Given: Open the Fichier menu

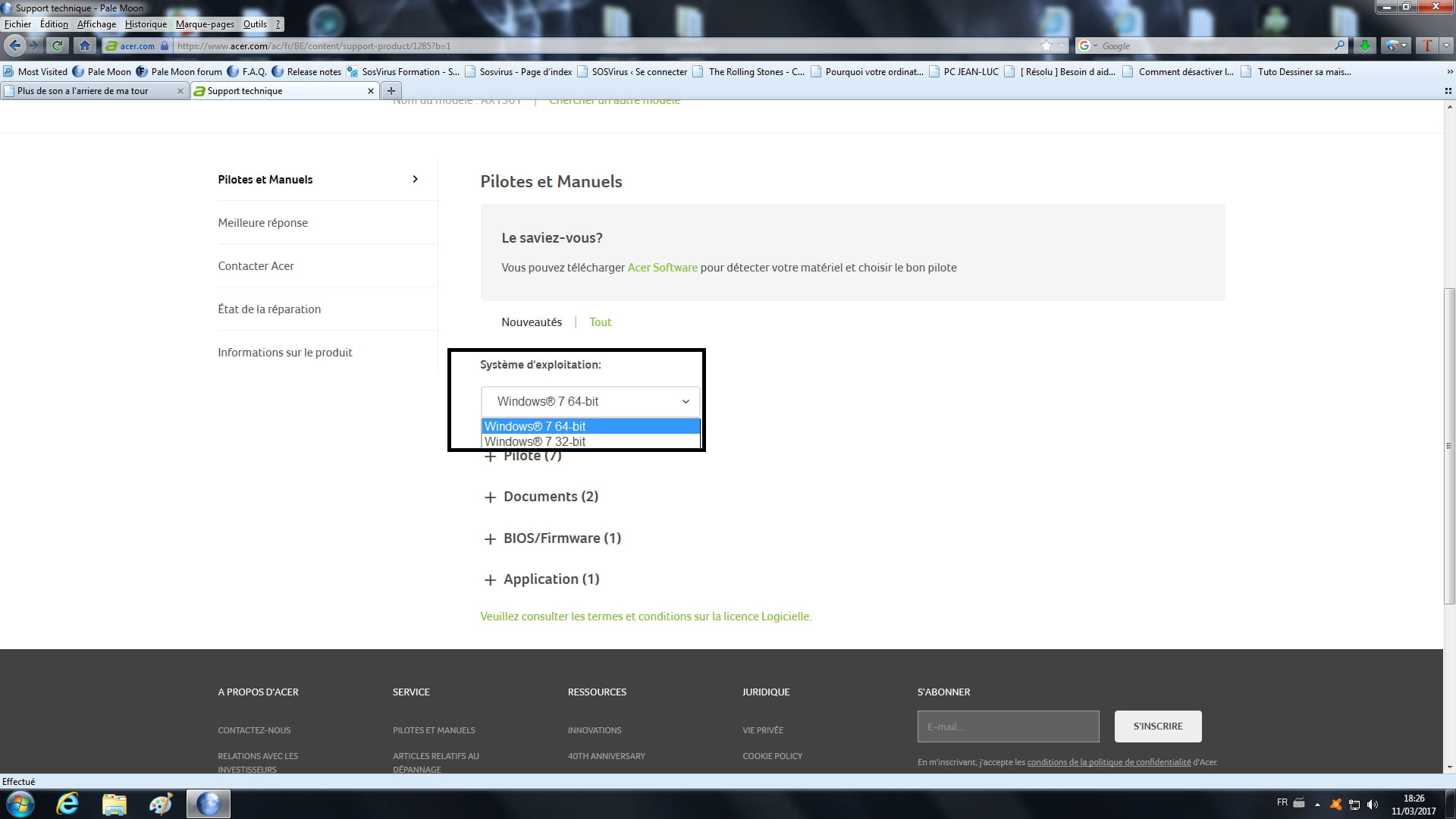Looking at the screenshot, I should pos(17,24).
